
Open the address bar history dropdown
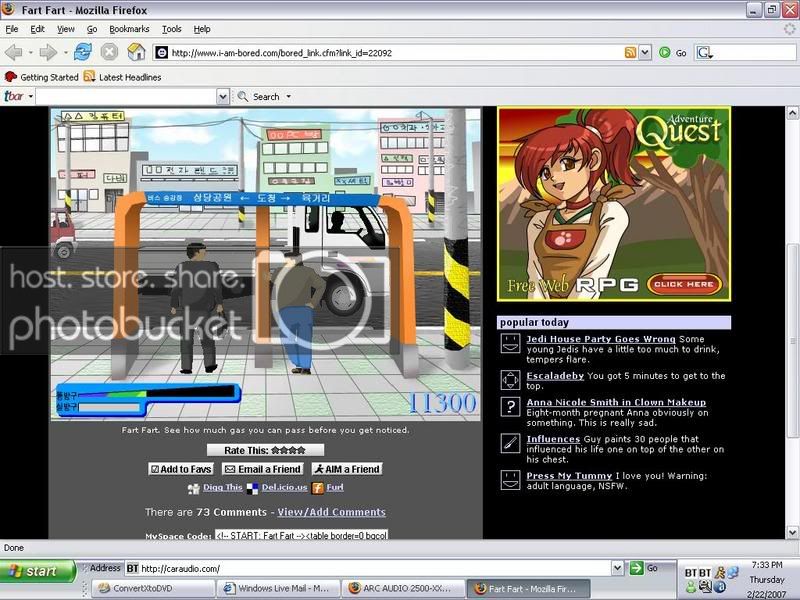click(645, 52)
